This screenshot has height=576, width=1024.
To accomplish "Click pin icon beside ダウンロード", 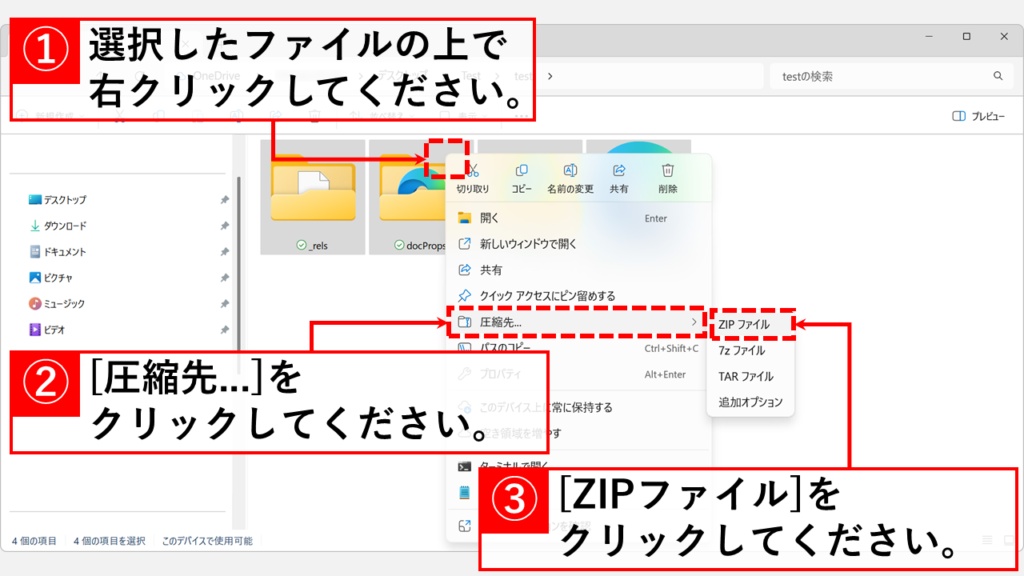I will click(224, 226).
